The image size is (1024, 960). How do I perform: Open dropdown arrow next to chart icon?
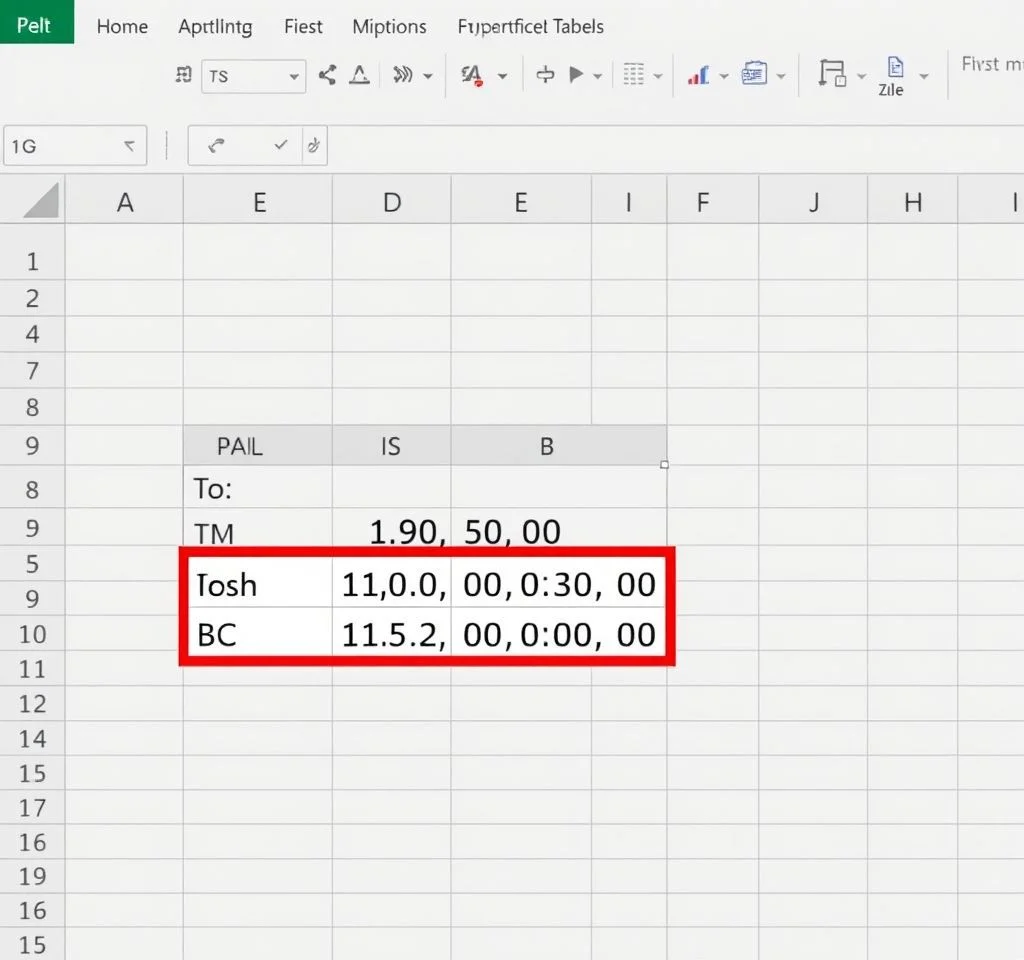click(724, 77)
